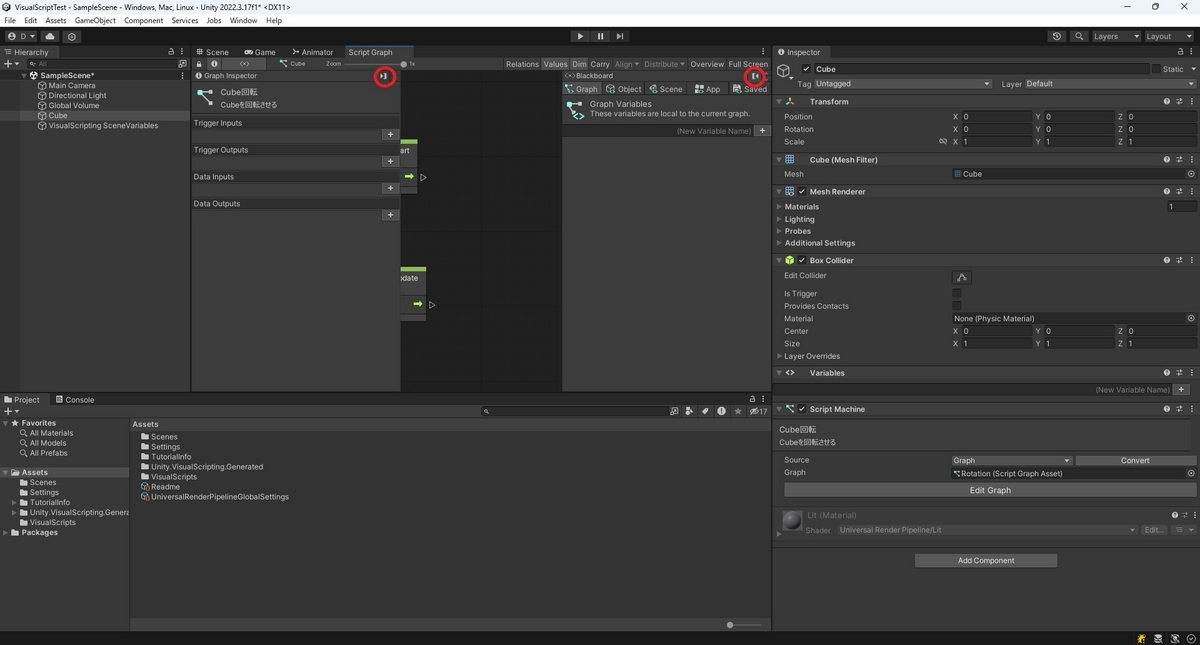Toggle the graph lock icon in Script Graph
The width and height of the screenshot is (1200, 645).
(199, 64)
